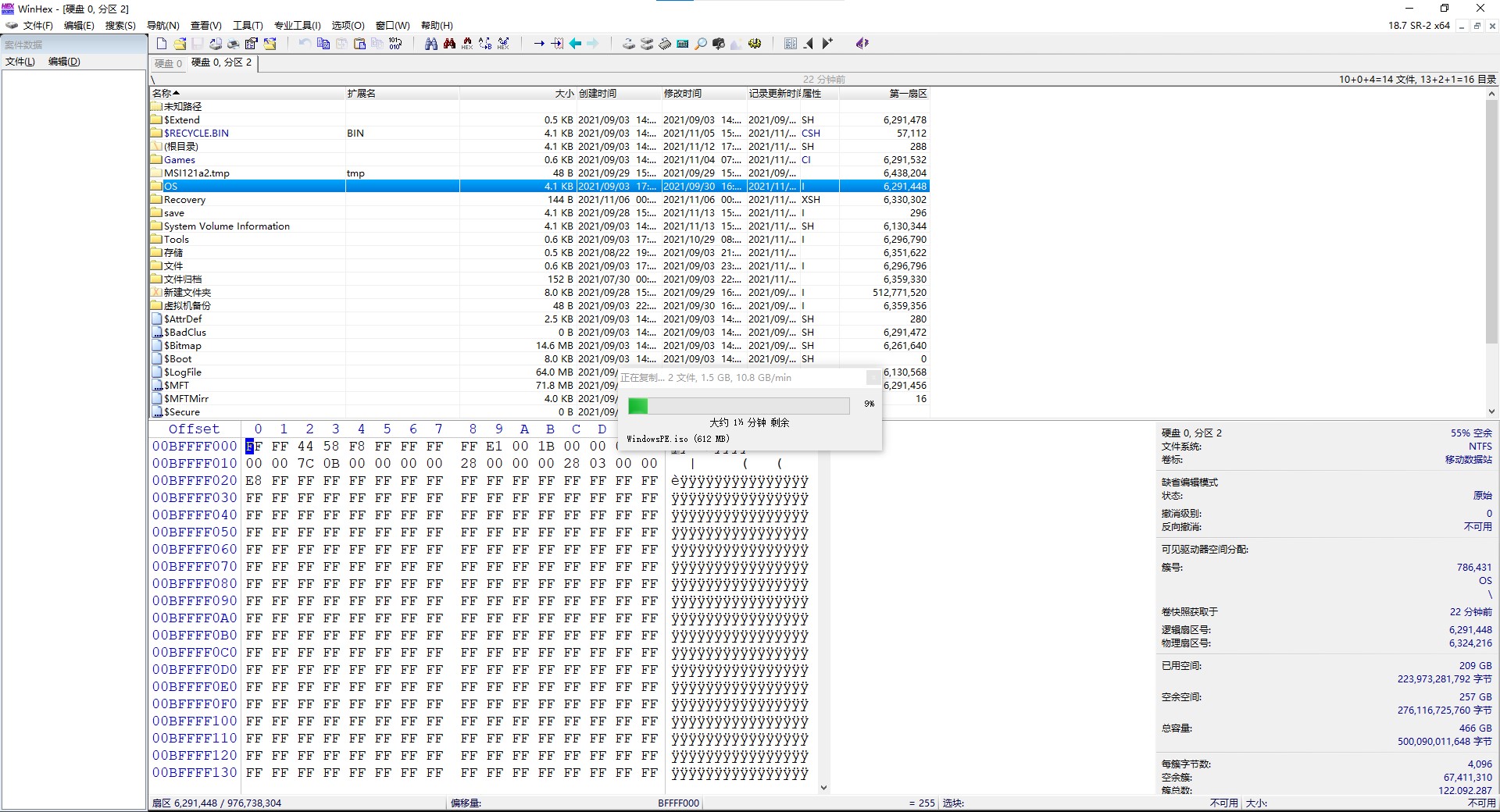Select the $LogFile row
This screenshot has width=1500, height=812.
[540, 372]
